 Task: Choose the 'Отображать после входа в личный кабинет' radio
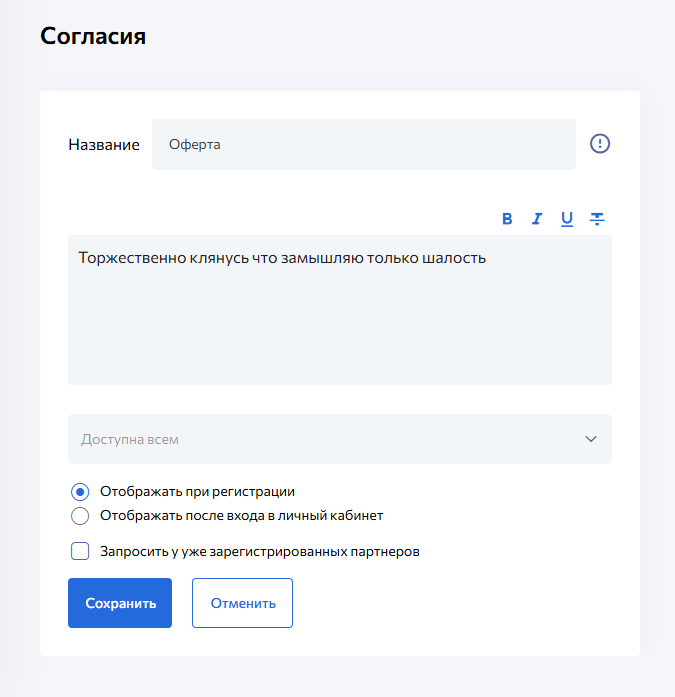[x=80, y=516]
